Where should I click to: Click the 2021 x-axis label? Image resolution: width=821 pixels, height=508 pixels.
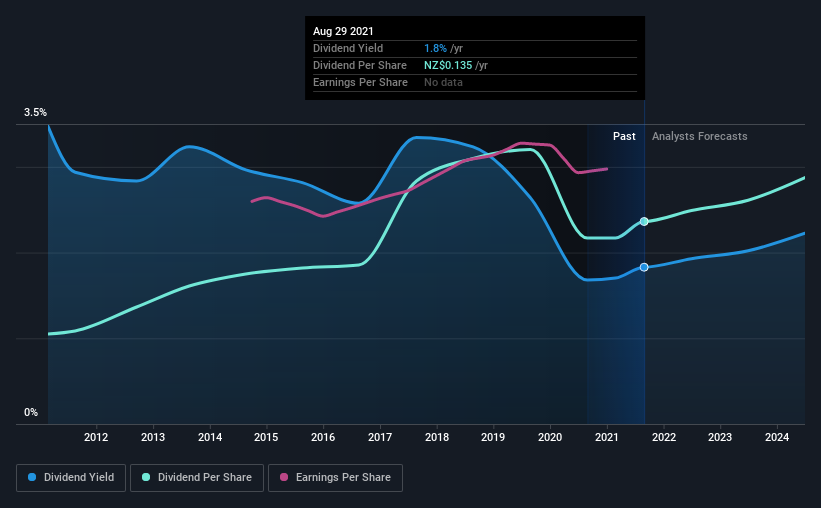[x=606, y=437]
